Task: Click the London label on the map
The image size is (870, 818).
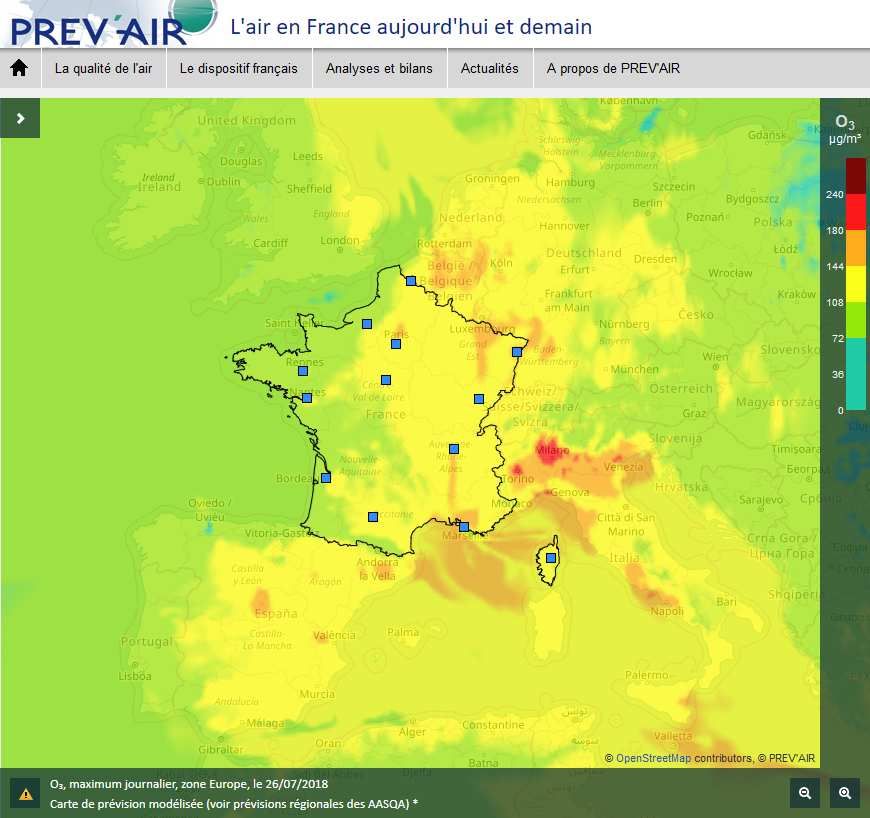Action: click(340, 240)
